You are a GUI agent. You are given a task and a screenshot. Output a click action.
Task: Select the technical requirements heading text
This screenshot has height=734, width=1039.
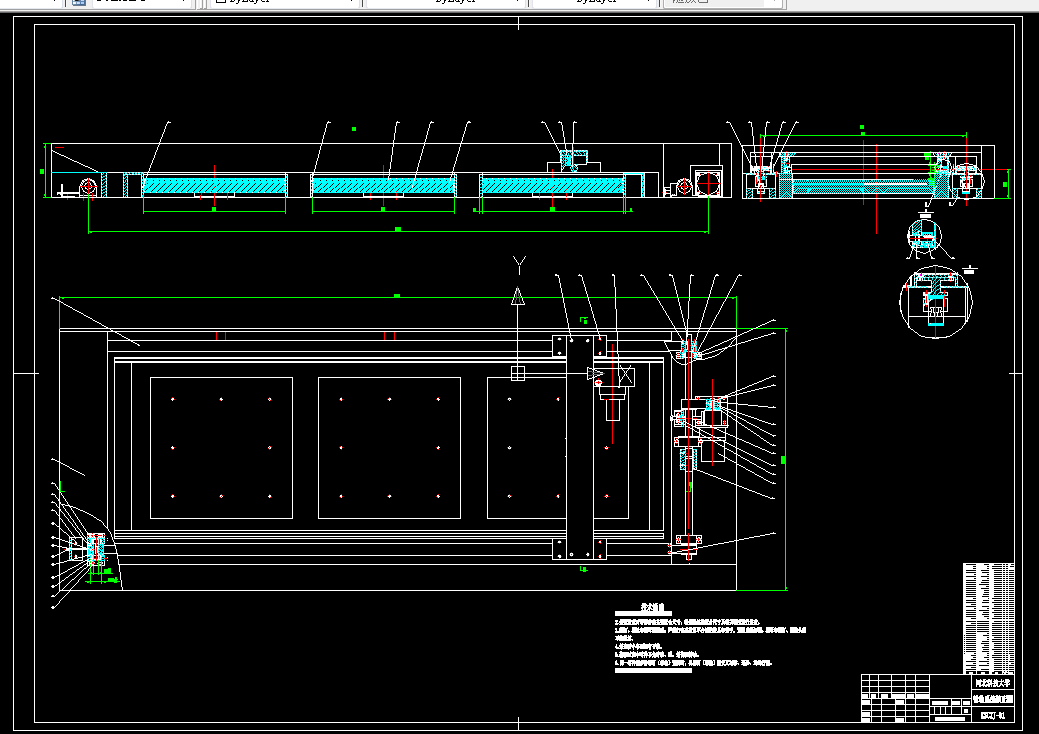tap(652, 607)
